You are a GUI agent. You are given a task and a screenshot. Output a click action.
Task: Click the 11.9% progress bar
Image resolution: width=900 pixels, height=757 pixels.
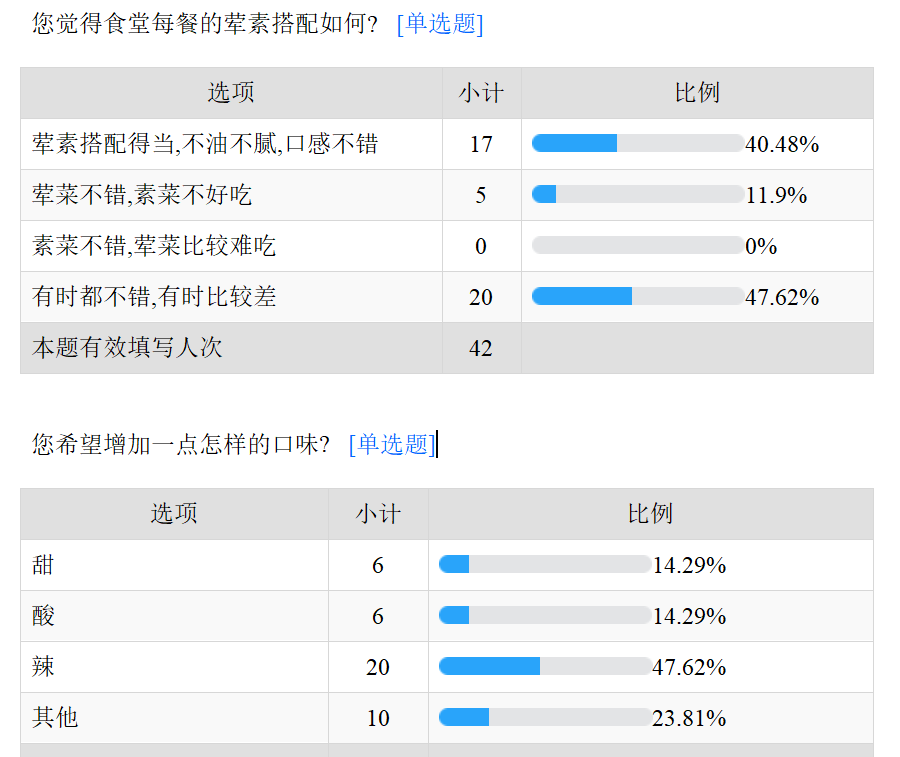pos(637,195)
